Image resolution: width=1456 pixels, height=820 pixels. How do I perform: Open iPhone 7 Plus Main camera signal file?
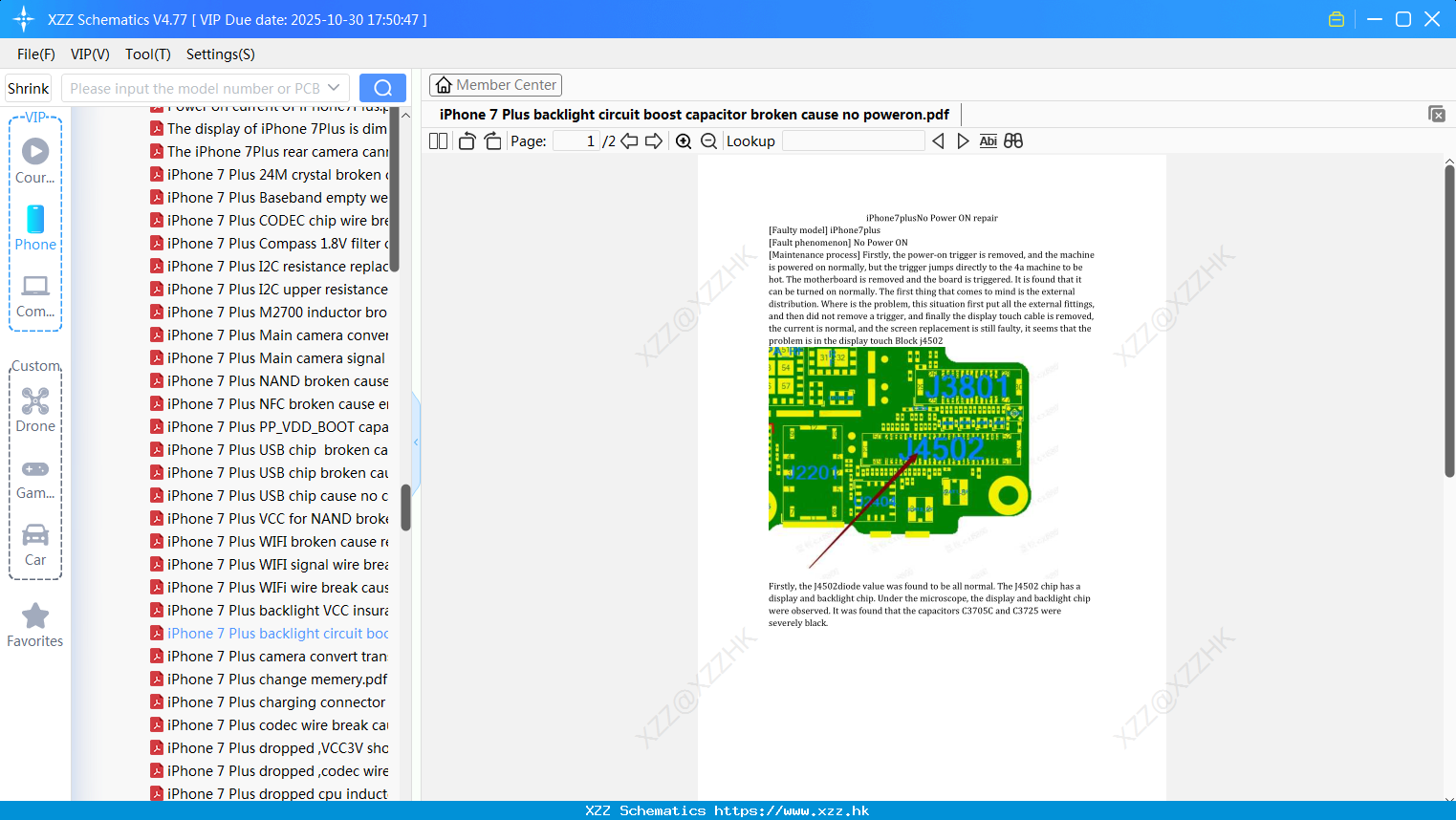pos(269,358)
